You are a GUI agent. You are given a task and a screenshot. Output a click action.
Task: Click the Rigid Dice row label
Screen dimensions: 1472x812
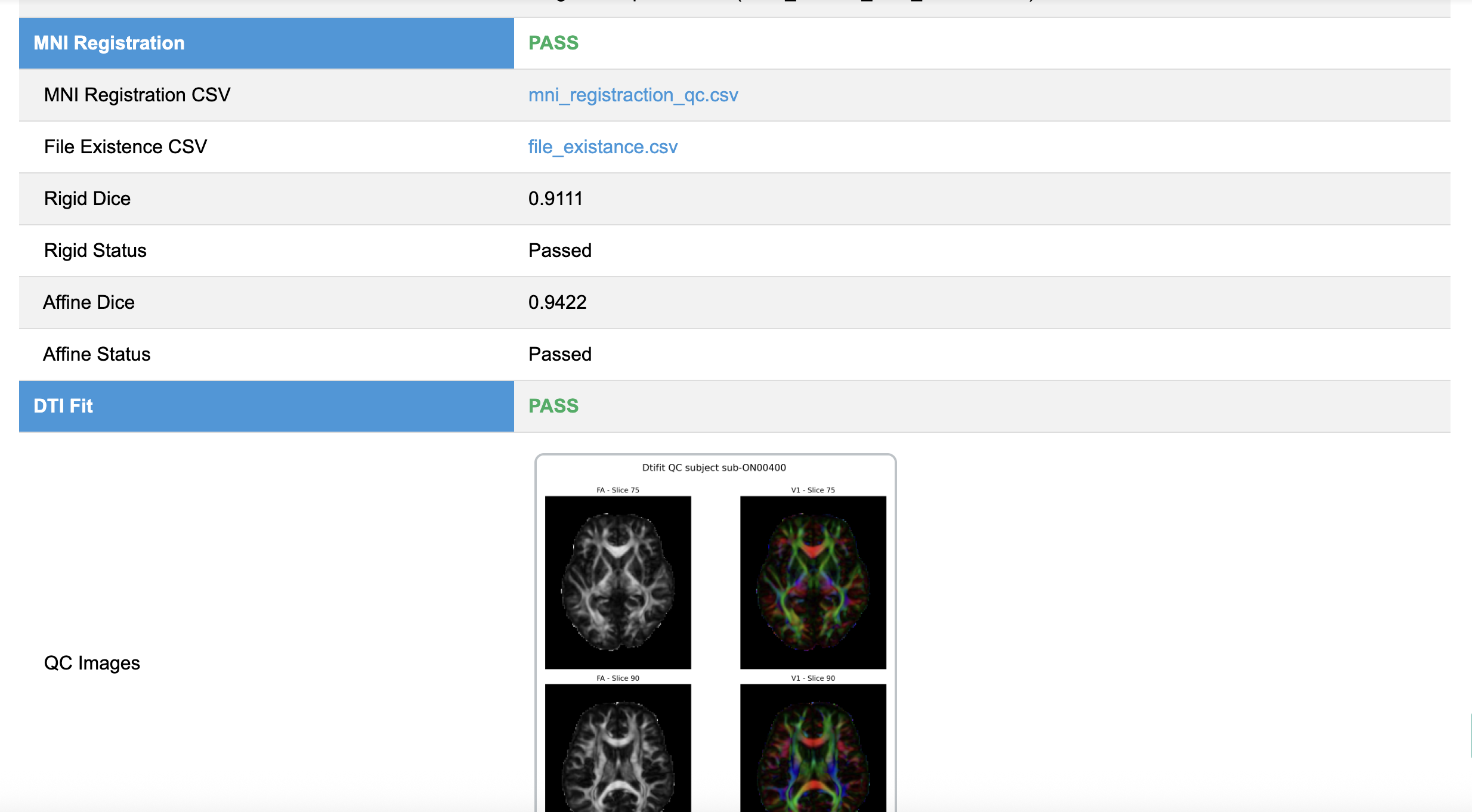click(x=87, y=199)
